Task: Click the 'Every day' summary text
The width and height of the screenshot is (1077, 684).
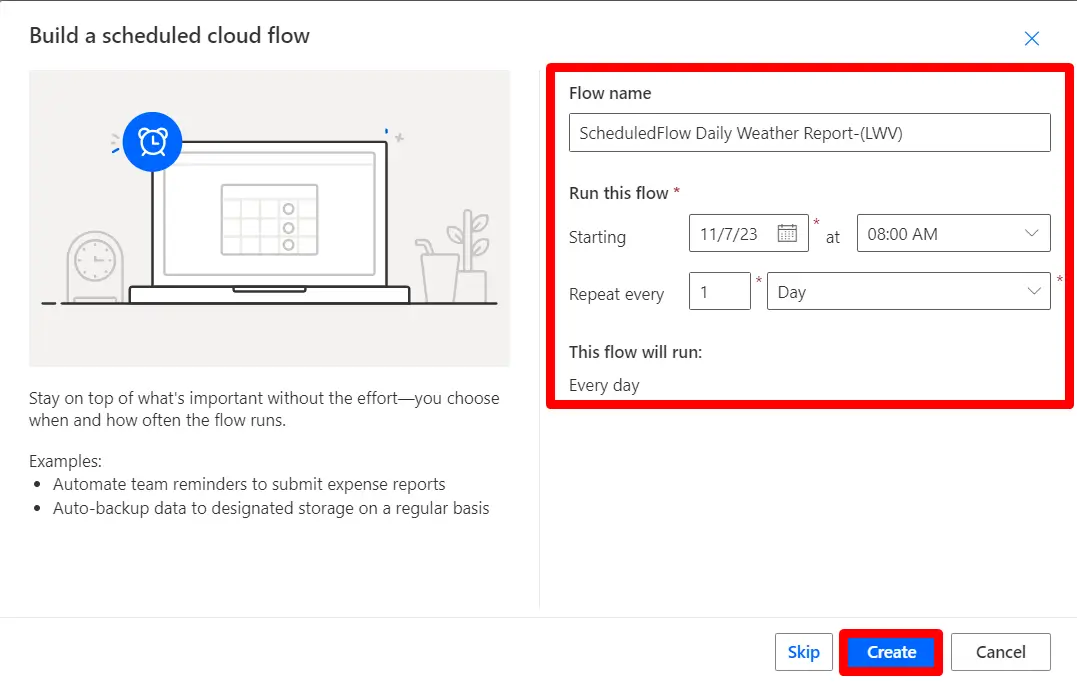Action: coord(604,385)
